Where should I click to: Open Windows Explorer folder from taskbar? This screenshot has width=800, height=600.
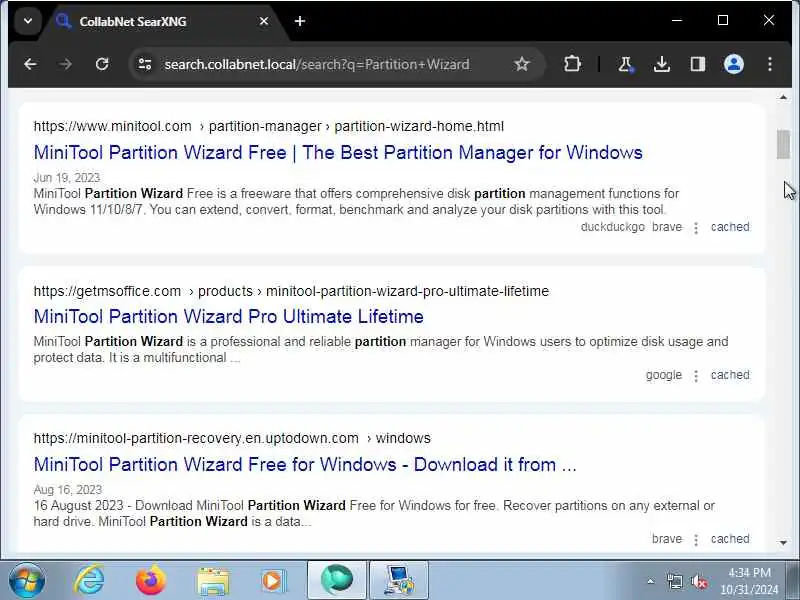[213, 581]
